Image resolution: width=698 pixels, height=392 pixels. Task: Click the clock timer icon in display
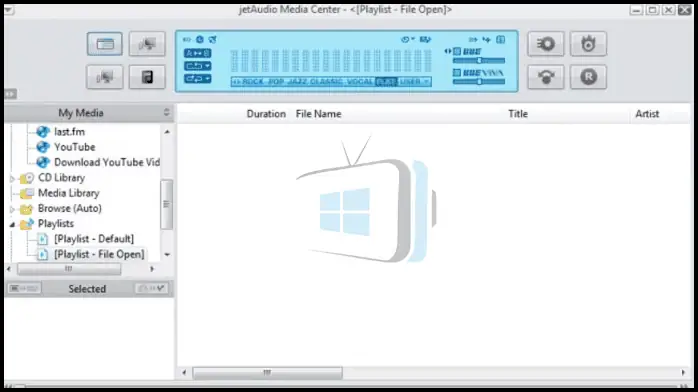click(200, 40)
